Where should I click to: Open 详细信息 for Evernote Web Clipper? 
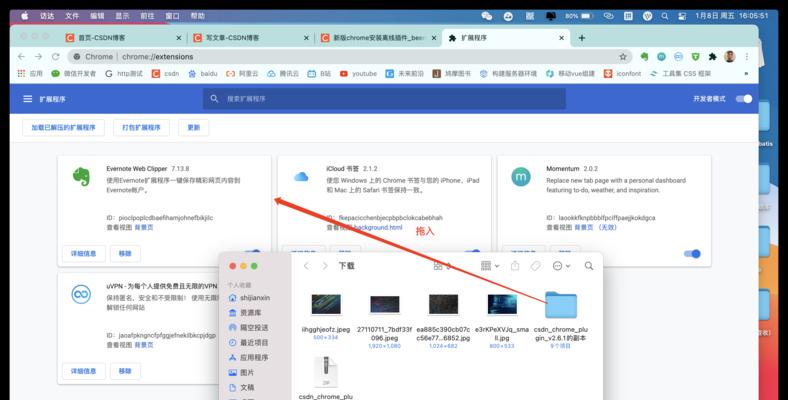pos(83,254)
